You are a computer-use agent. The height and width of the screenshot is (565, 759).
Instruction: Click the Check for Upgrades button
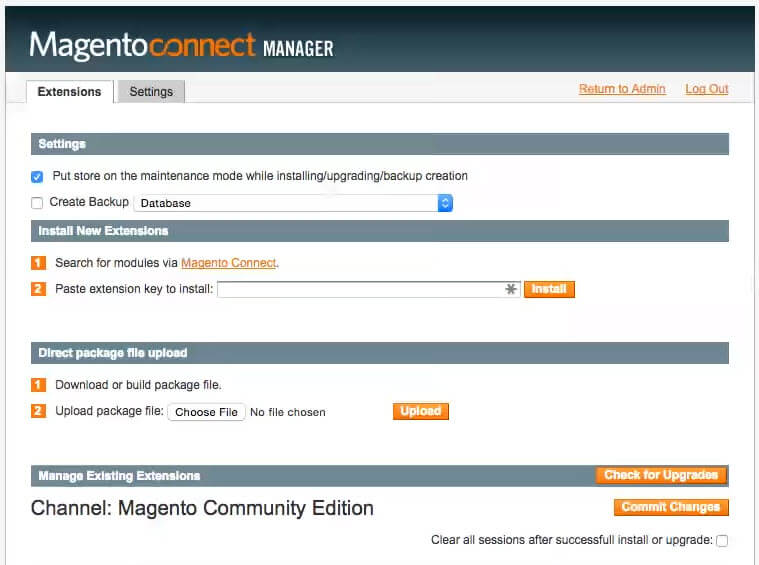pos(661,475)
